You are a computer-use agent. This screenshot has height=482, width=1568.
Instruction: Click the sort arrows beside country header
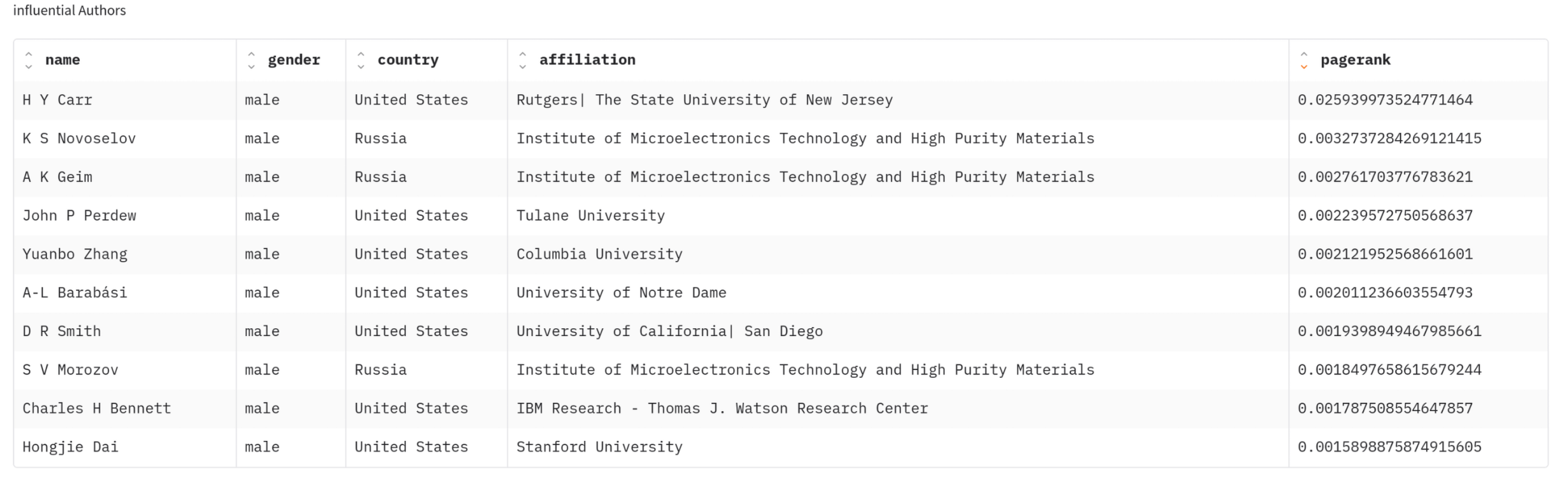pos(361,60)
